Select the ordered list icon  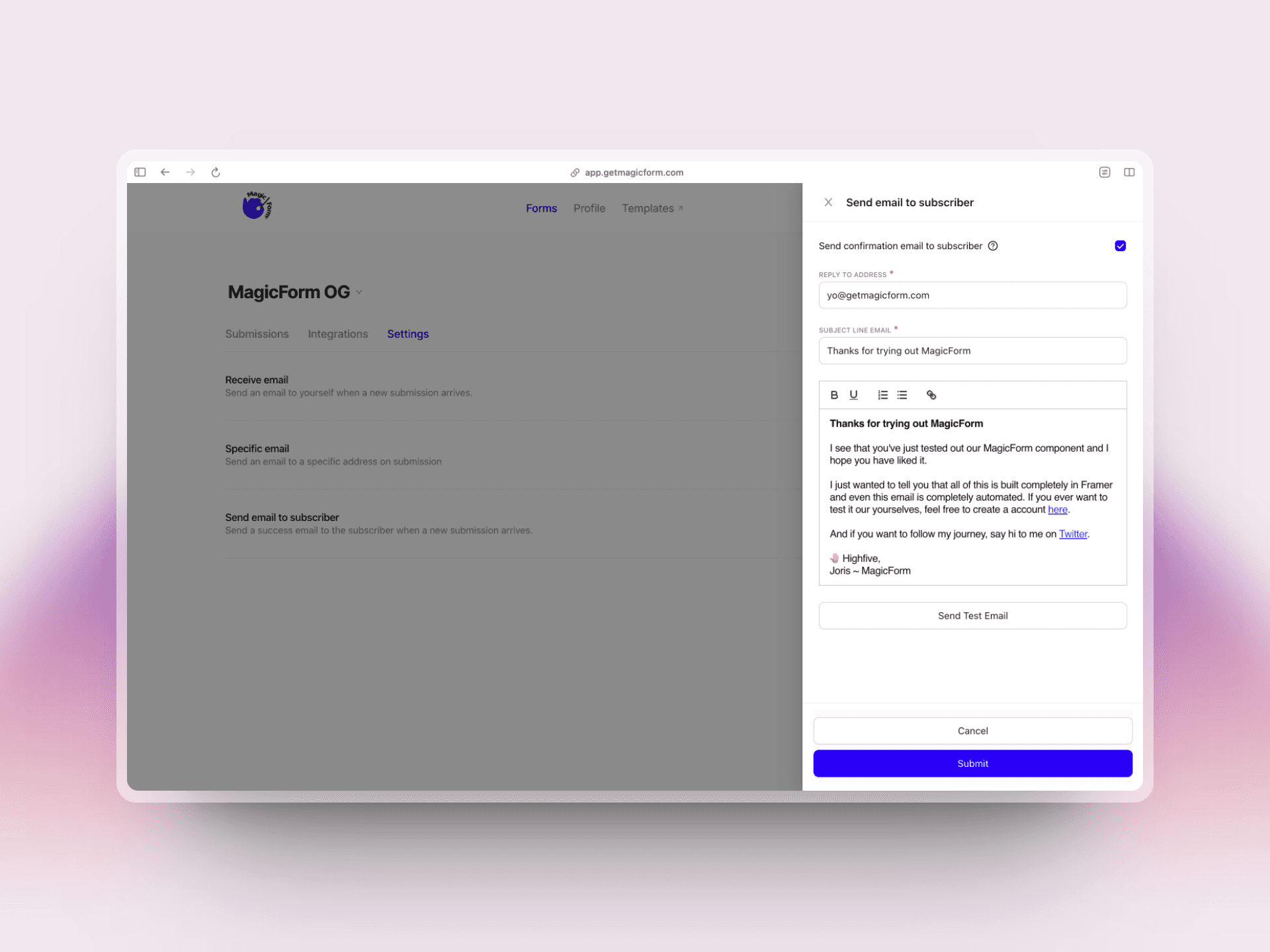[881, 395]
